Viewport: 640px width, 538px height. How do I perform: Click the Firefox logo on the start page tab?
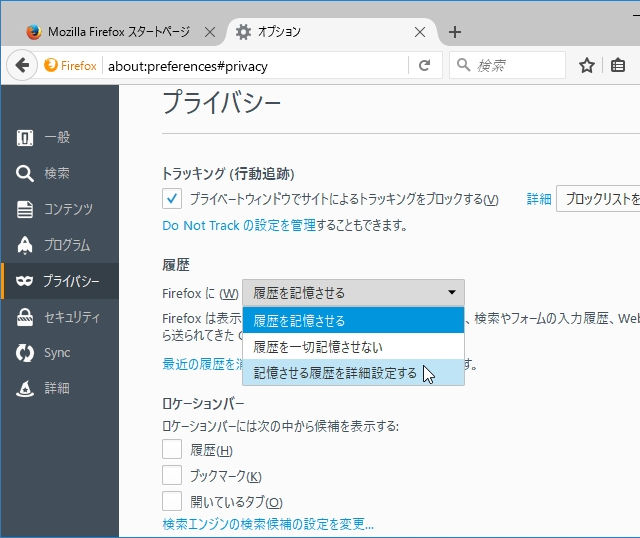(34, 32)
